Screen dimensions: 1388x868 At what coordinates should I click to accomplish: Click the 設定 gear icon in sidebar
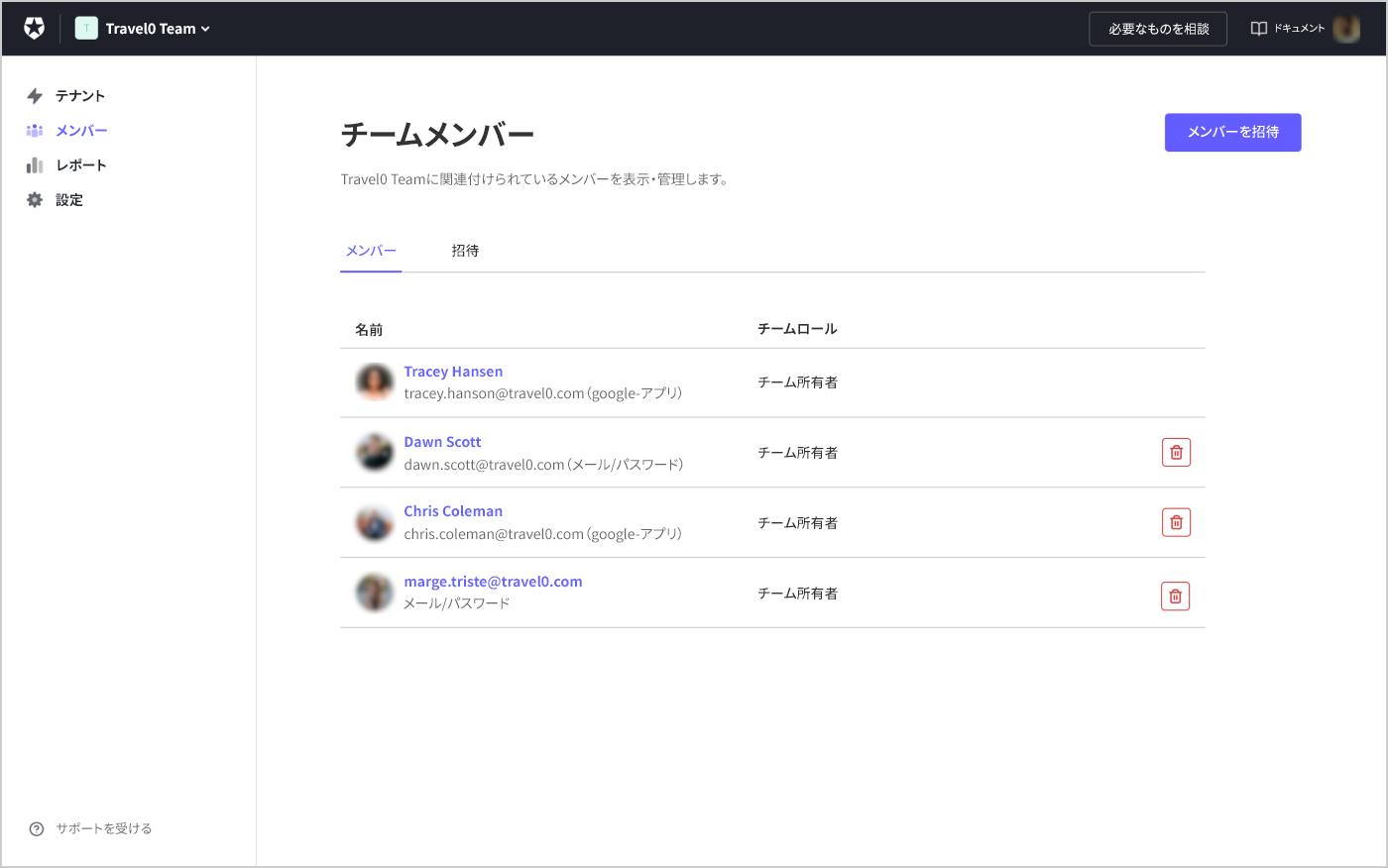coord(36,199)
